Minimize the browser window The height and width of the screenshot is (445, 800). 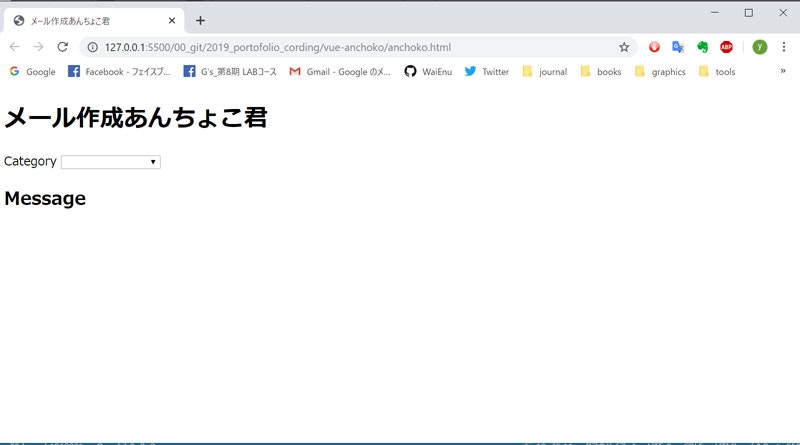click(x=714, y=13)
